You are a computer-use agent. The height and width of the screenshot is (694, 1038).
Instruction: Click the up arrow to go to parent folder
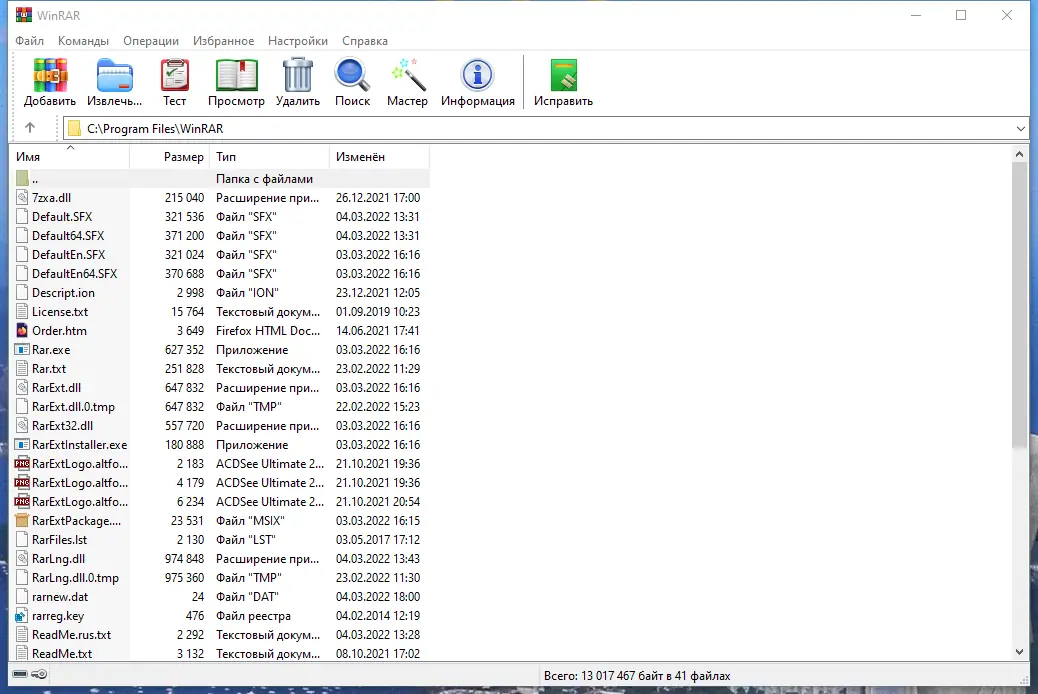pos(30,128)
